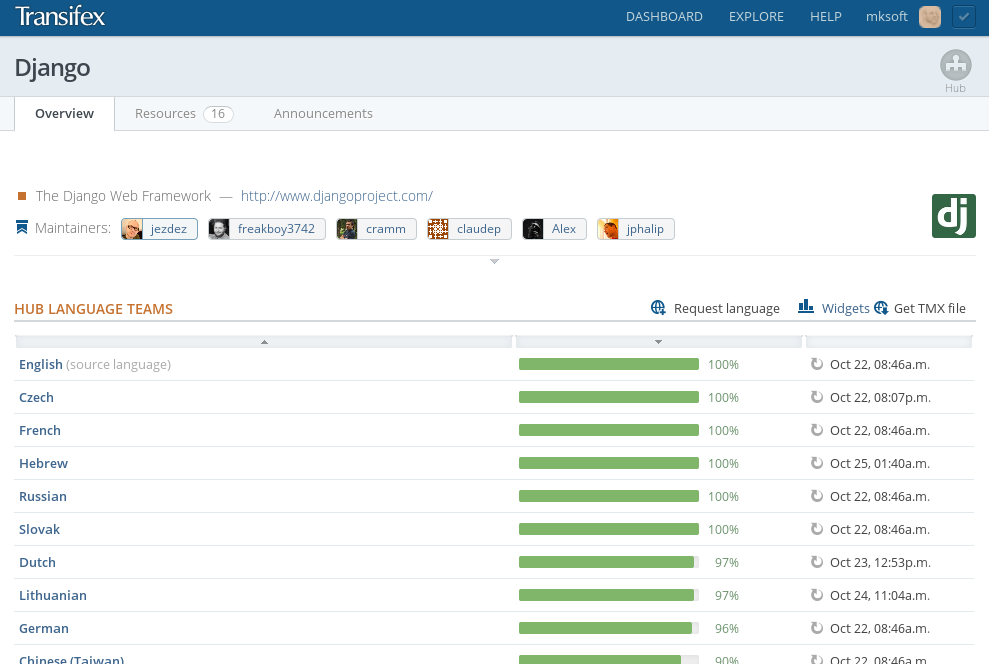Open the Russian language team
This screenshot has width=989, height=664.
[x=42, y=496]
